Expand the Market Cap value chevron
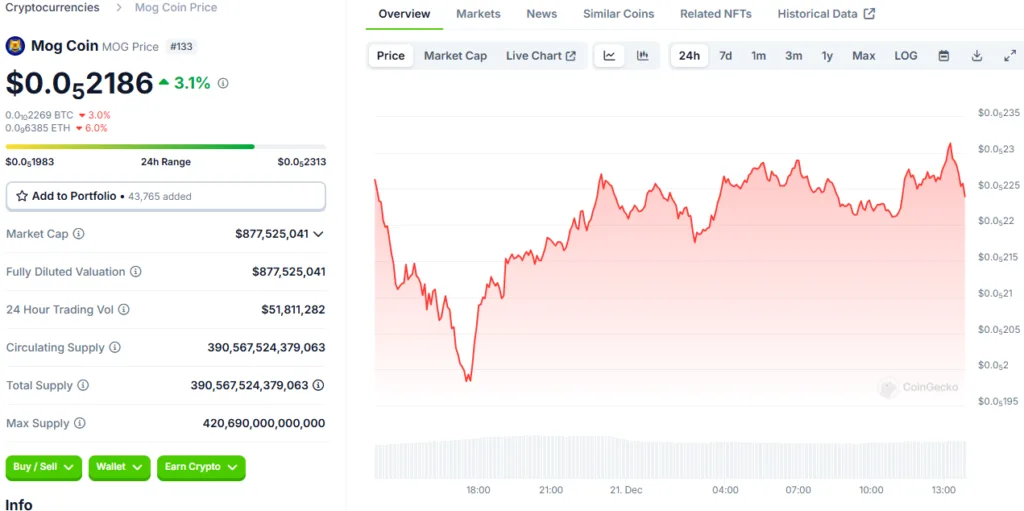The width and height of the screenshot is (1024, 511). 319,234
